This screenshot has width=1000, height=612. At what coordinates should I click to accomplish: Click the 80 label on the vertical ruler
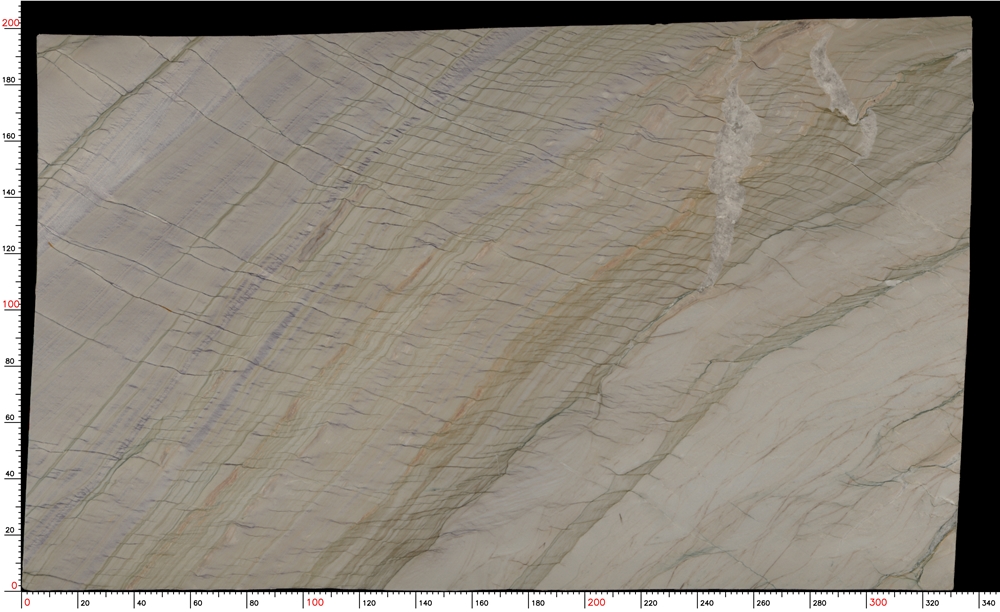10,361
